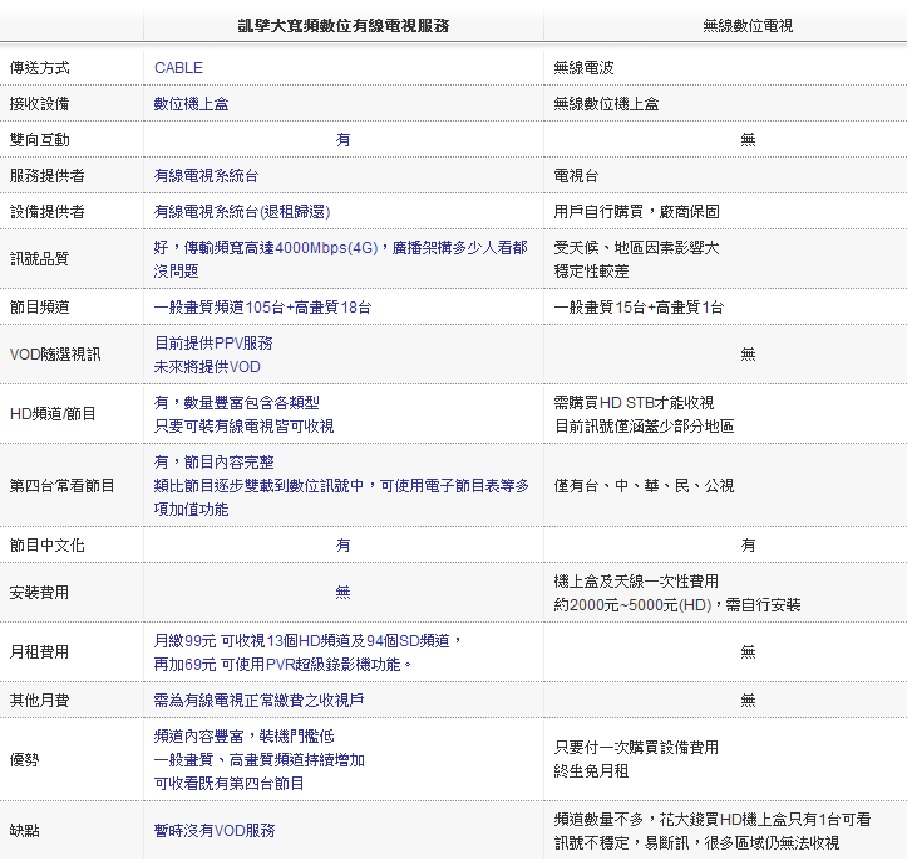The width and height of the screenshot is (909, 859).
Task: Click 暫時沒有VOD服務 cell
Action: pos(214,831)
